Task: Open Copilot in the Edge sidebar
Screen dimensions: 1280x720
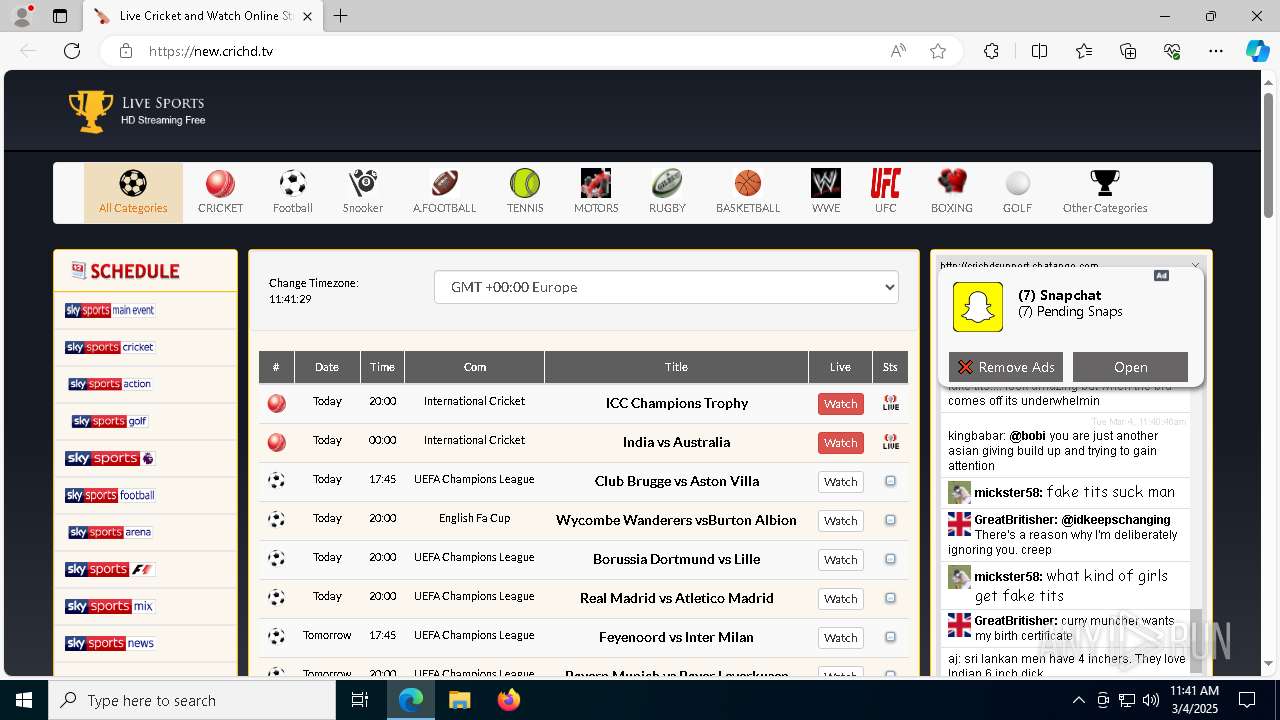Action: [x=1257, y=51]
